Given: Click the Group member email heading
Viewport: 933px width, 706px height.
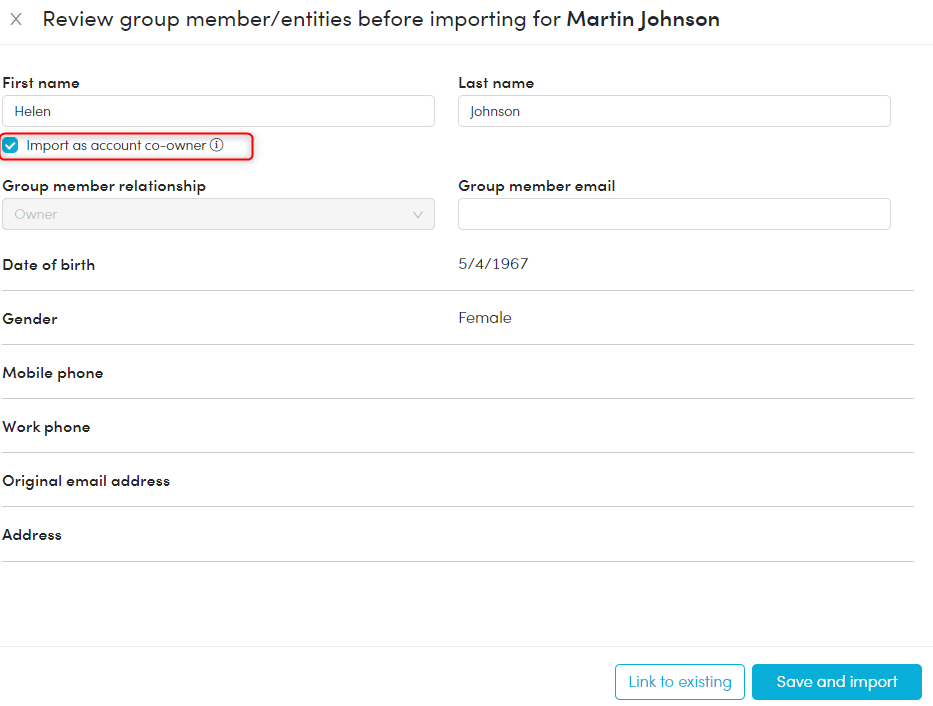Looking at the screenshot, I should [x=536, y=186].
